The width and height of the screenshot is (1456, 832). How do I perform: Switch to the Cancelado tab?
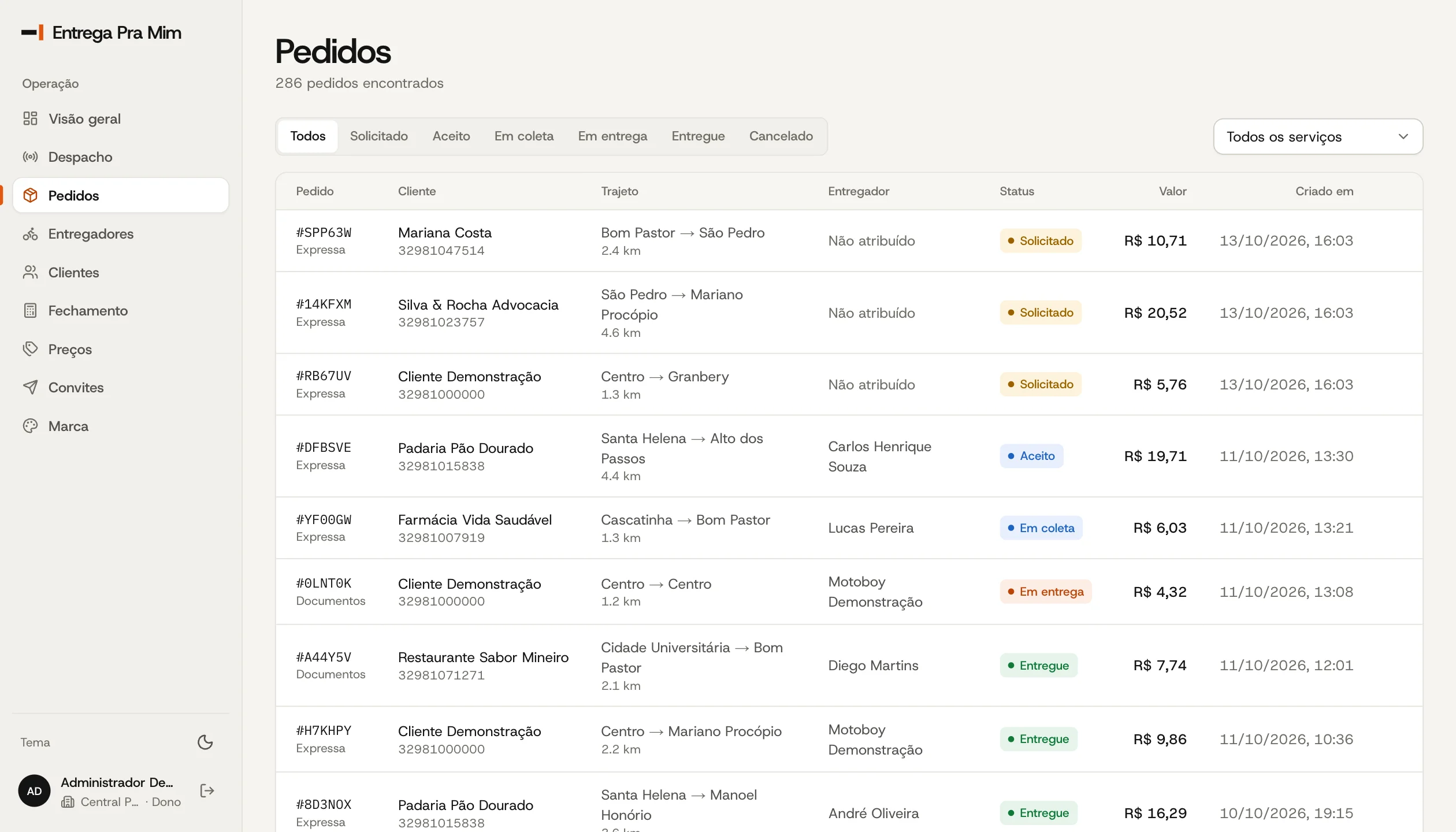point(781,136)
